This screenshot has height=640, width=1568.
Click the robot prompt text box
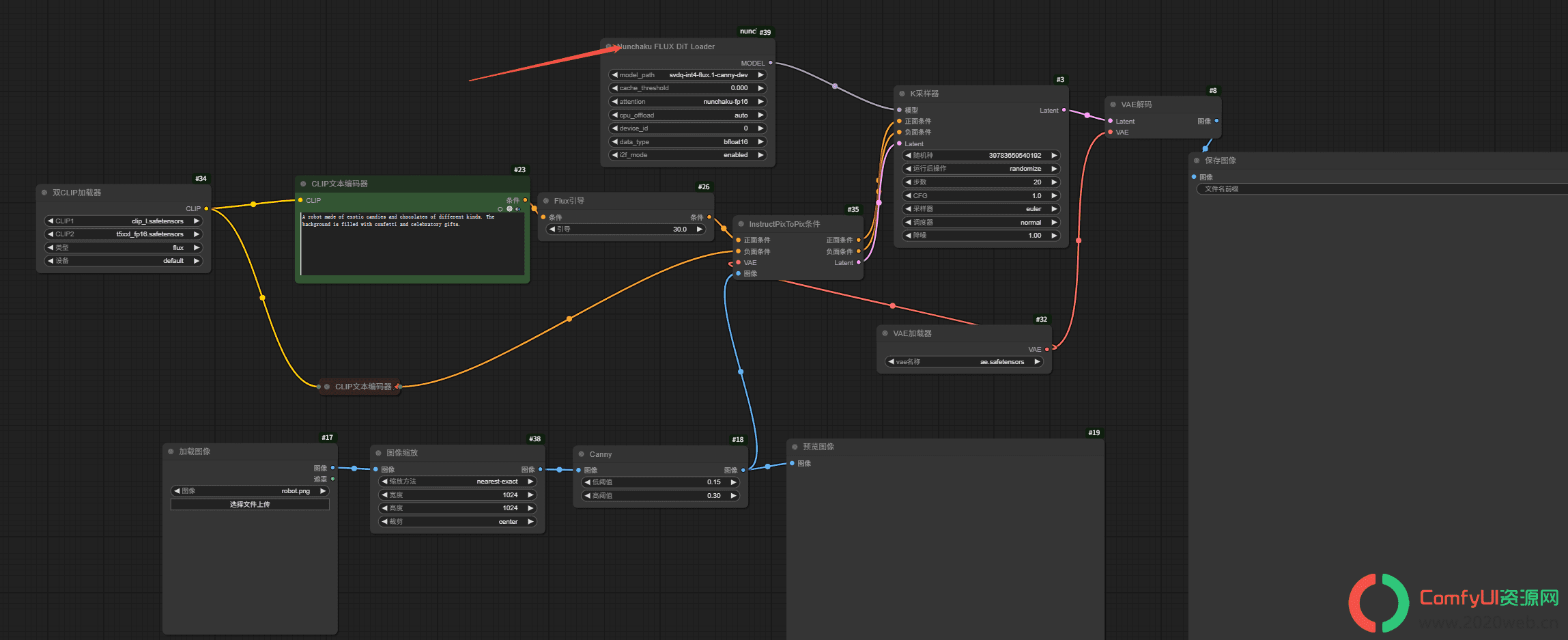click(412, 244)
